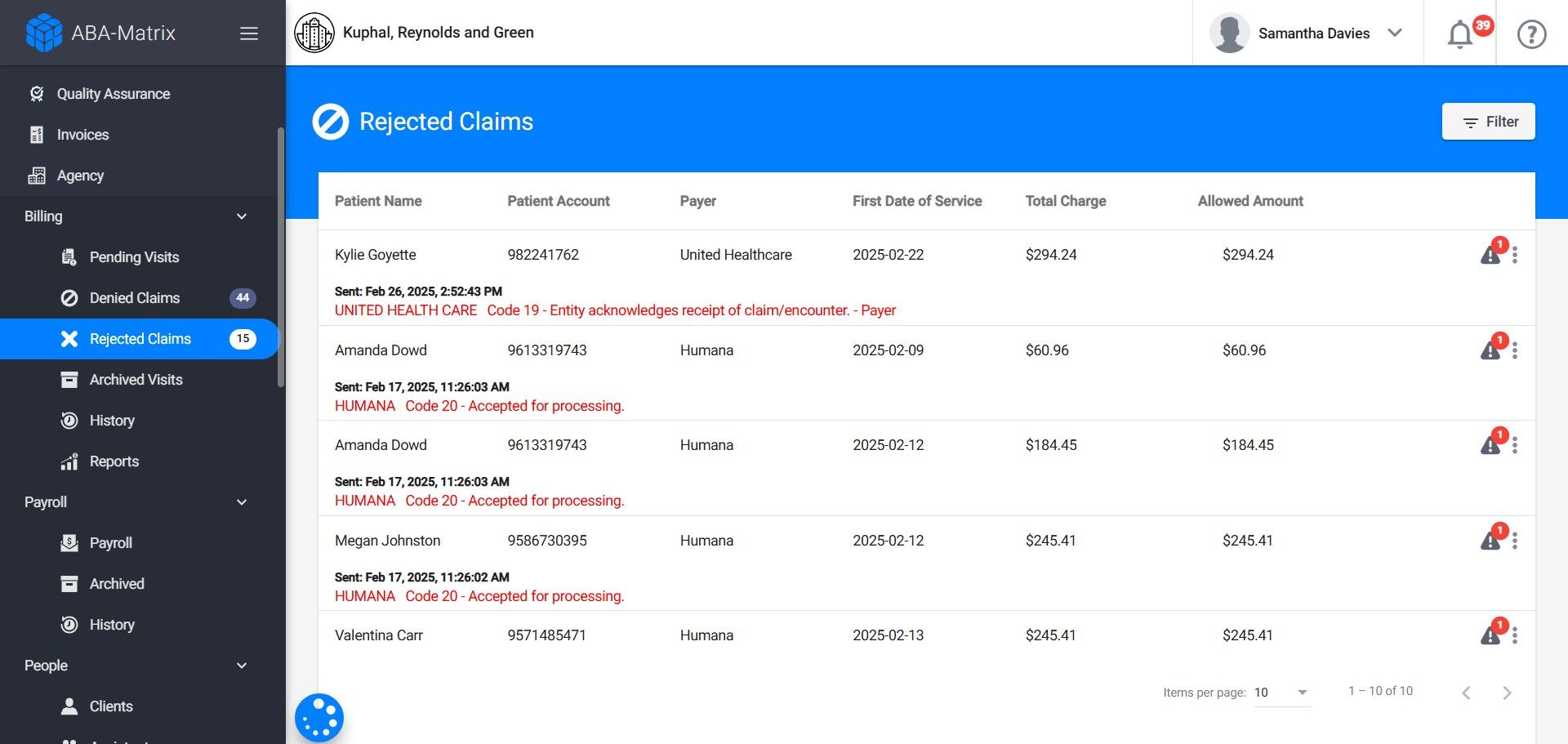Click the sidebar scrollbar
The image size is (1568, 744).
pos(281,257)
